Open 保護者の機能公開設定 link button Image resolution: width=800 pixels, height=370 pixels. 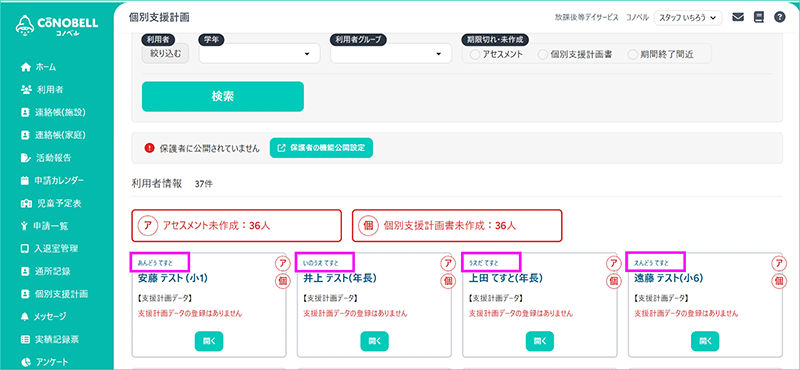point(321,148)
